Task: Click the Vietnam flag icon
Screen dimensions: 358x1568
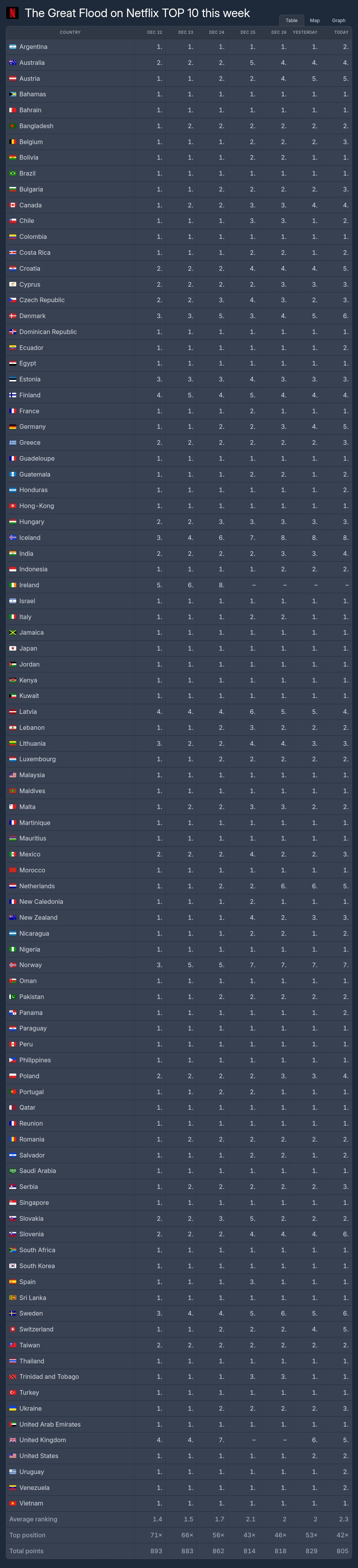Action: pyautogui.click(x=13, y=1504)
